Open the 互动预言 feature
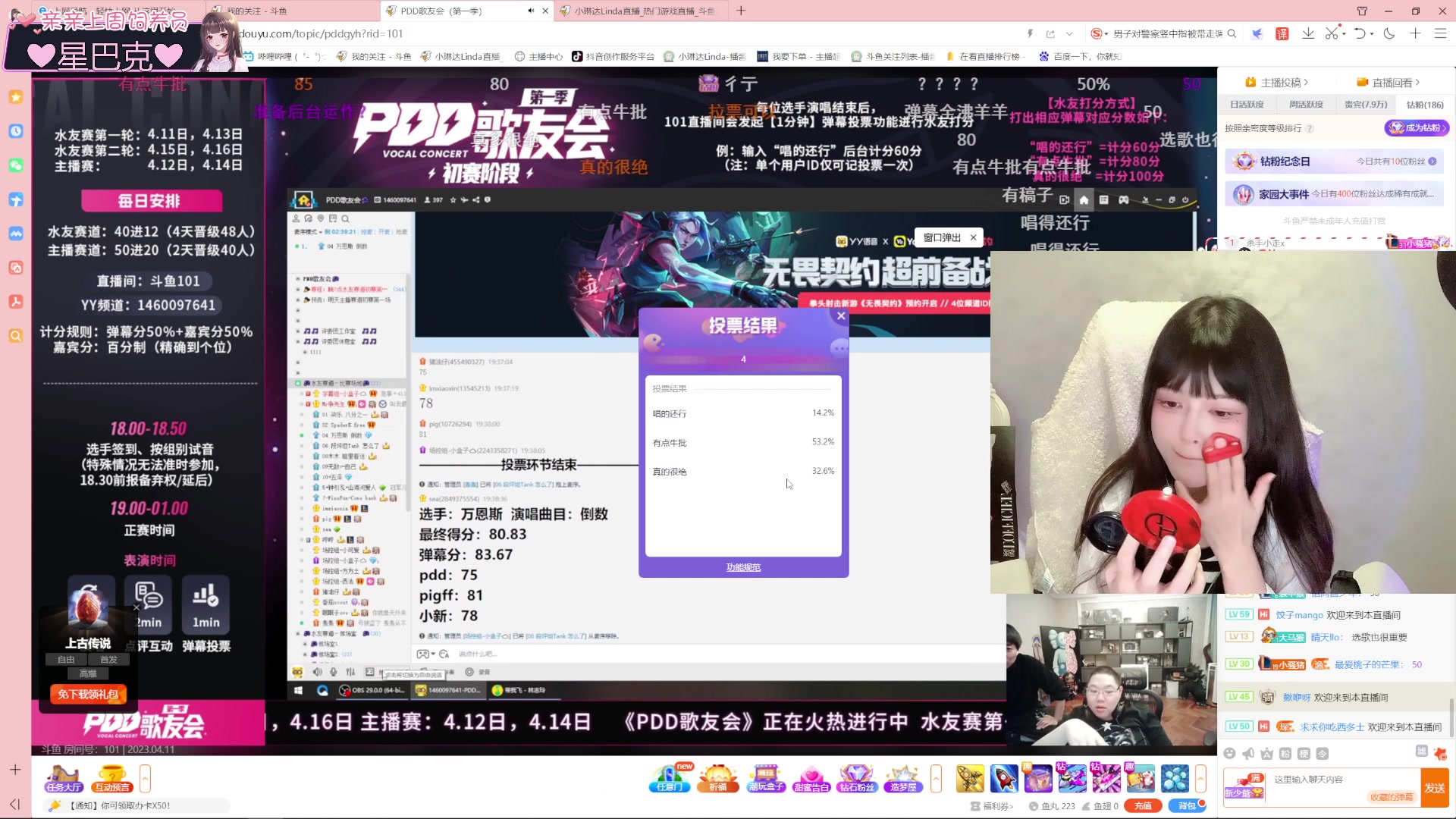Screen dimensions: 1456x819 [x=112, y=779]
